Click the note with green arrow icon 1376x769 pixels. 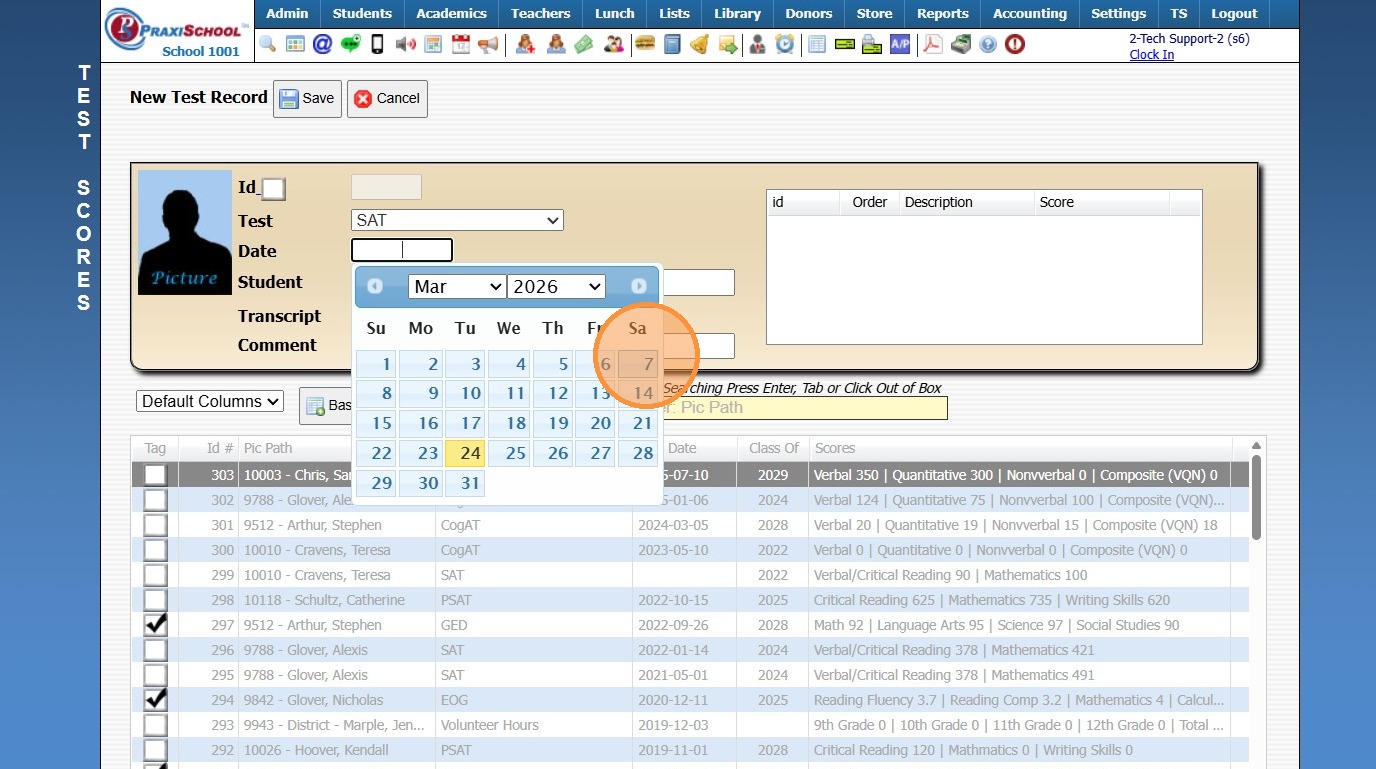pos(728,44)
